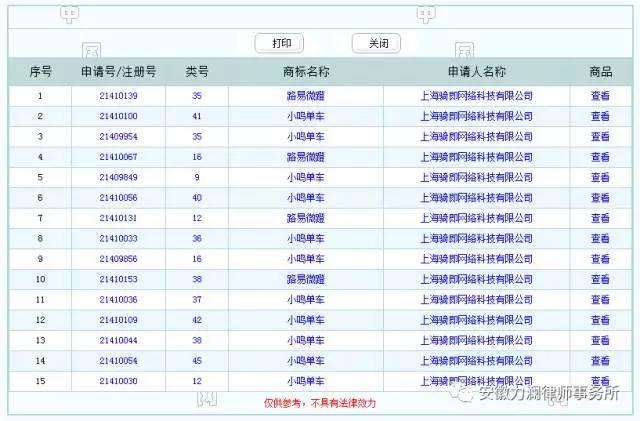Image resolution: width=640 pixels, height=421 pixels.
Task: Click applicant 上海骑即网络科技有限公司 in row 6
Action: tap(477, 198)
